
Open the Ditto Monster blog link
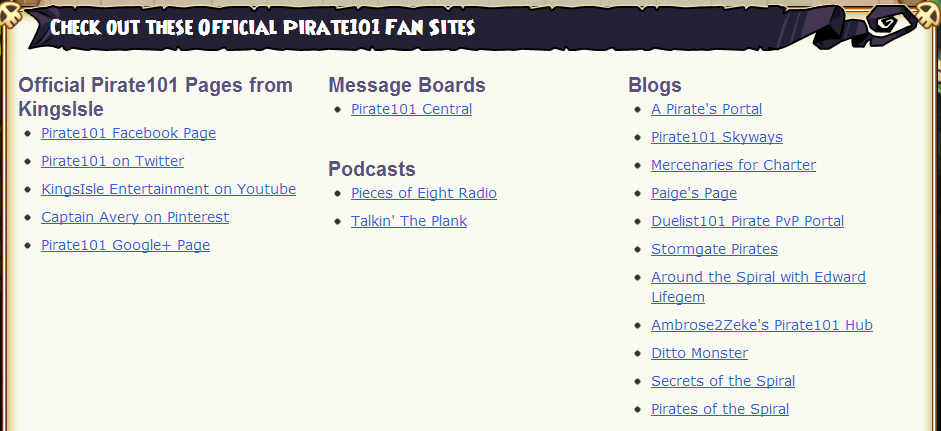[699, 353]
